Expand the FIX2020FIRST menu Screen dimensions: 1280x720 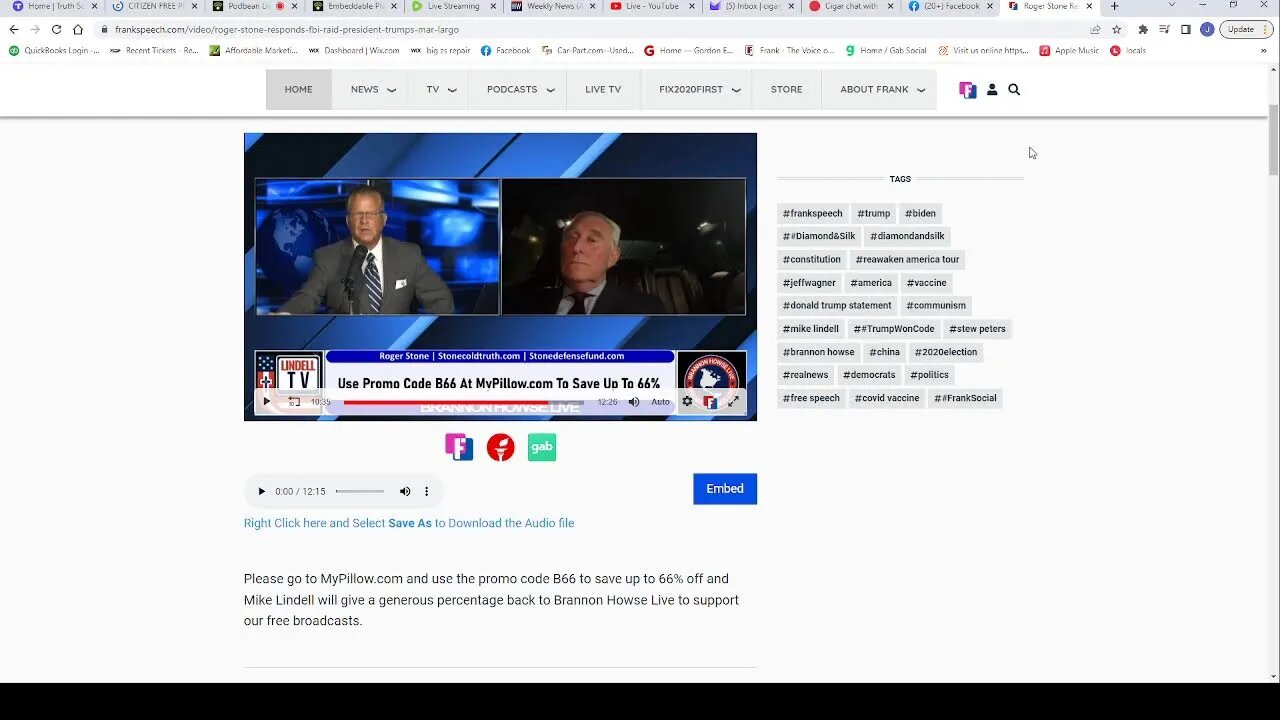point(699,89)
